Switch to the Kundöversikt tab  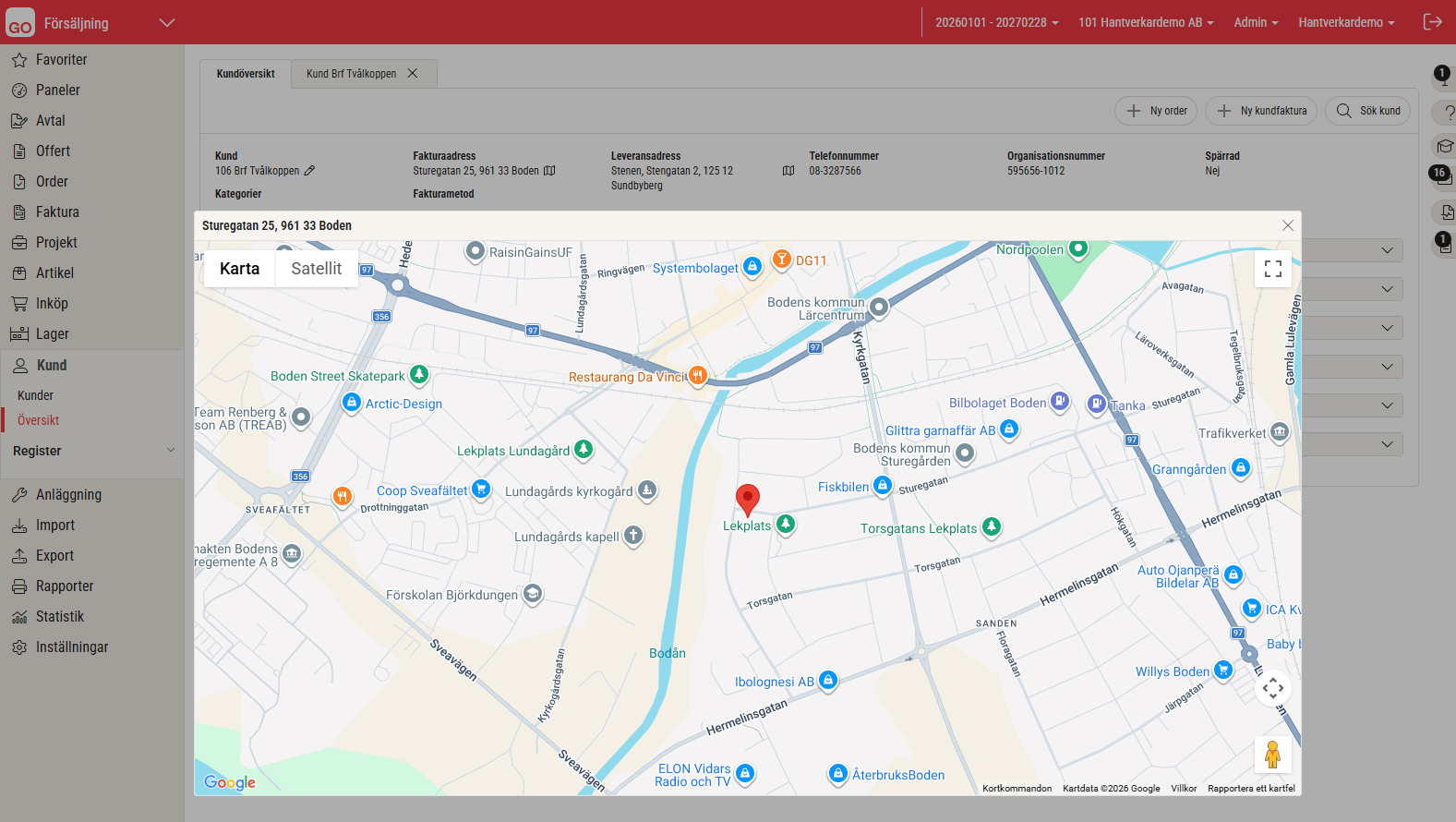pyautogui.click(x=246, y=74)
